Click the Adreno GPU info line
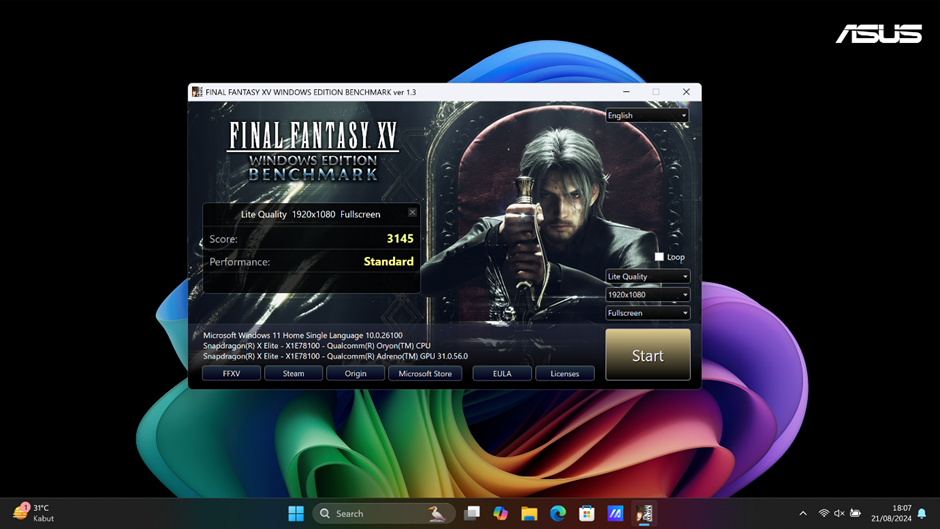This screenshot has width=940, height=529. click(x=335, y=356)
